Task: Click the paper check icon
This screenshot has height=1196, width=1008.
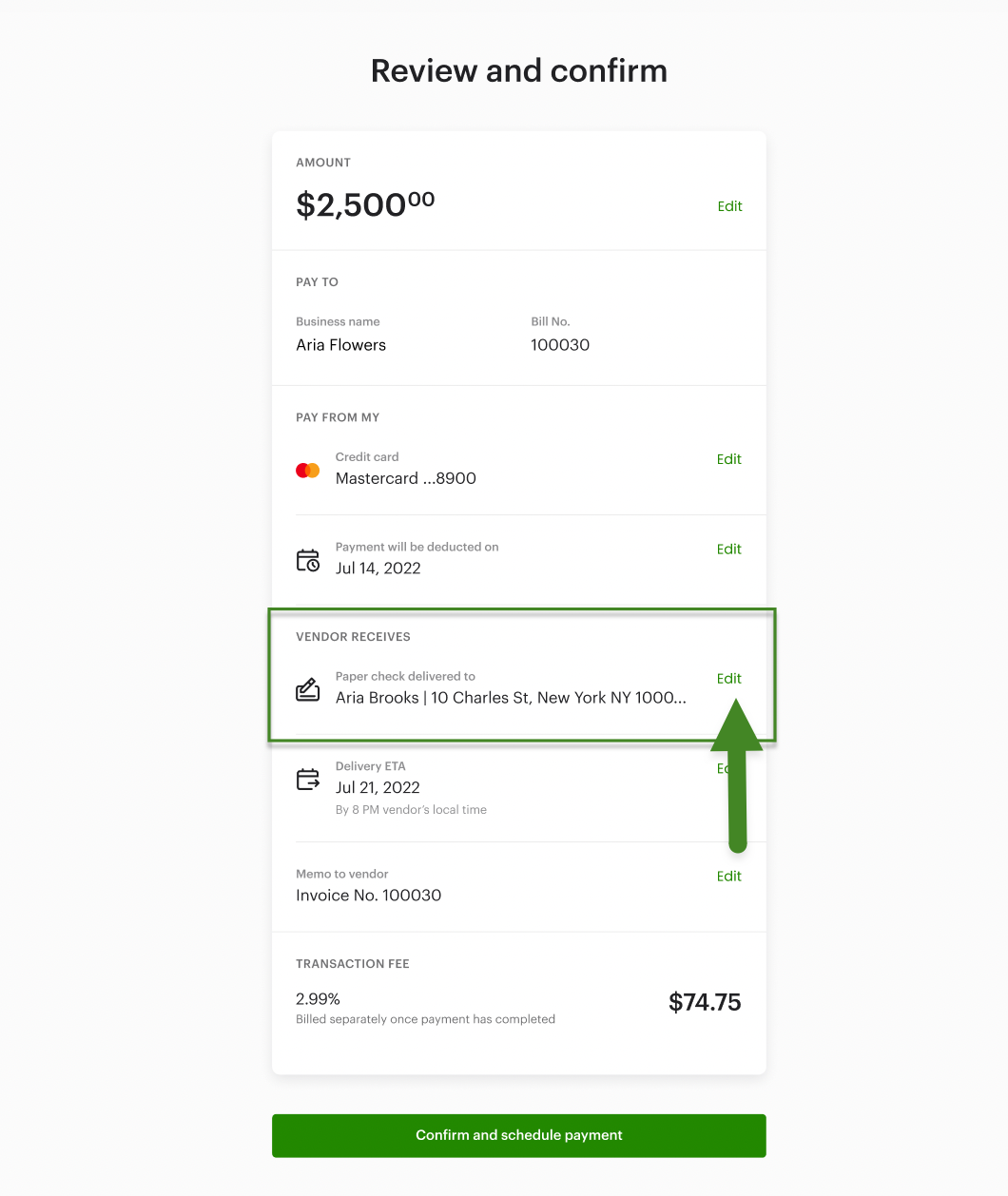Action: click(308, 689)
